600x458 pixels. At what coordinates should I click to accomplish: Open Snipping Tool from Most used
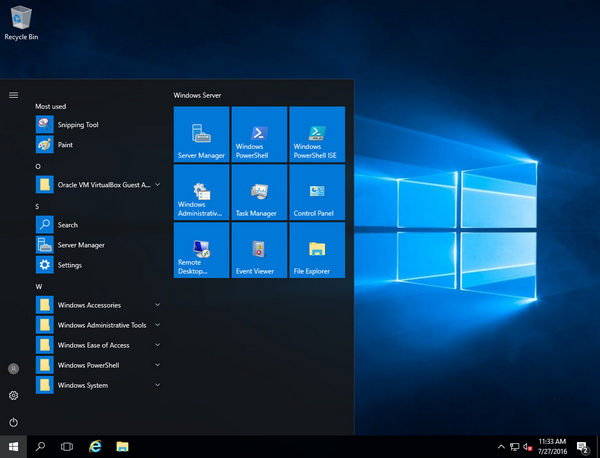(78, 125)
